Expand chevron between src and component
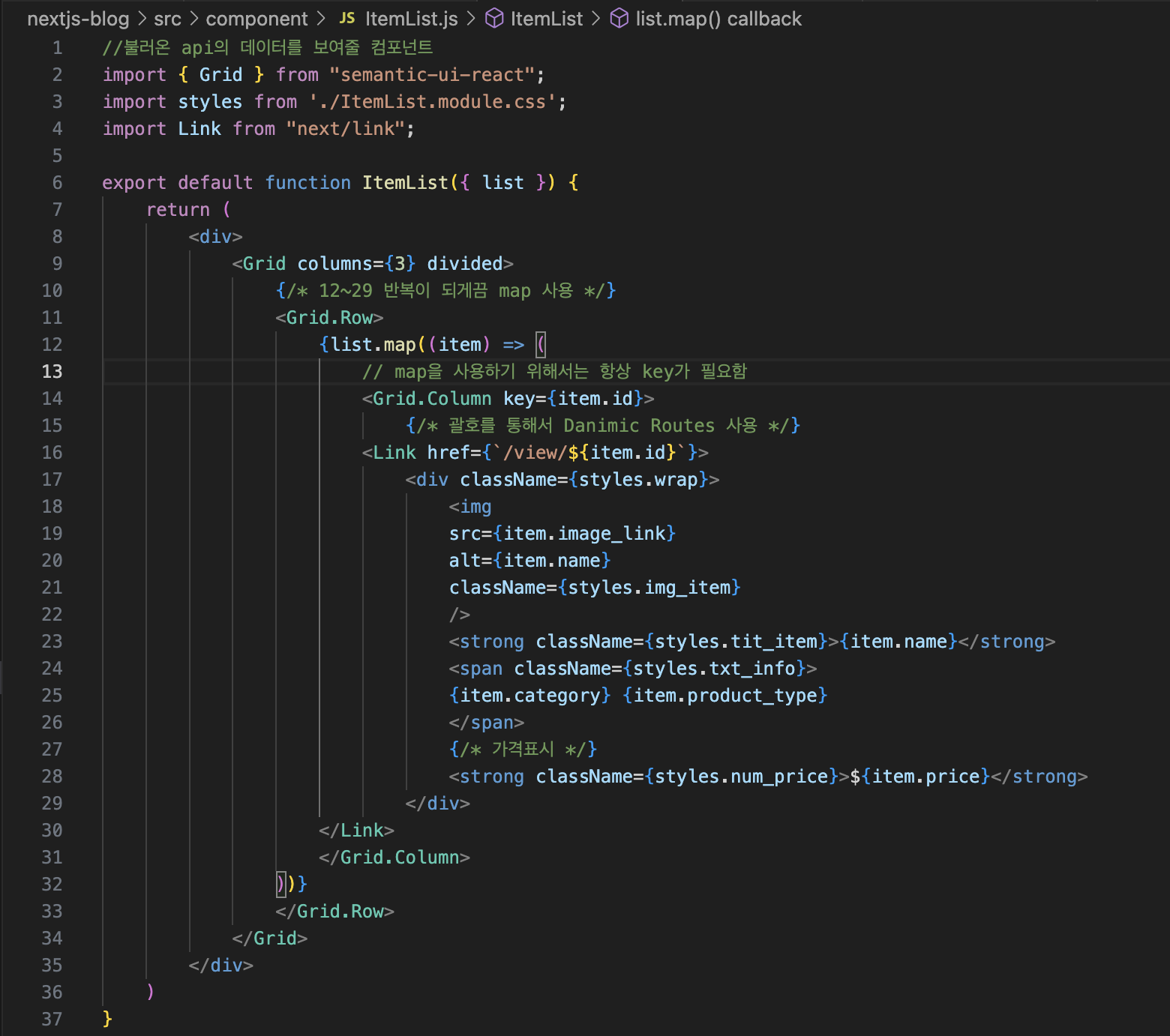Screen dimensions: 1170x1036 pyautogui.click(x=193, y=18)
